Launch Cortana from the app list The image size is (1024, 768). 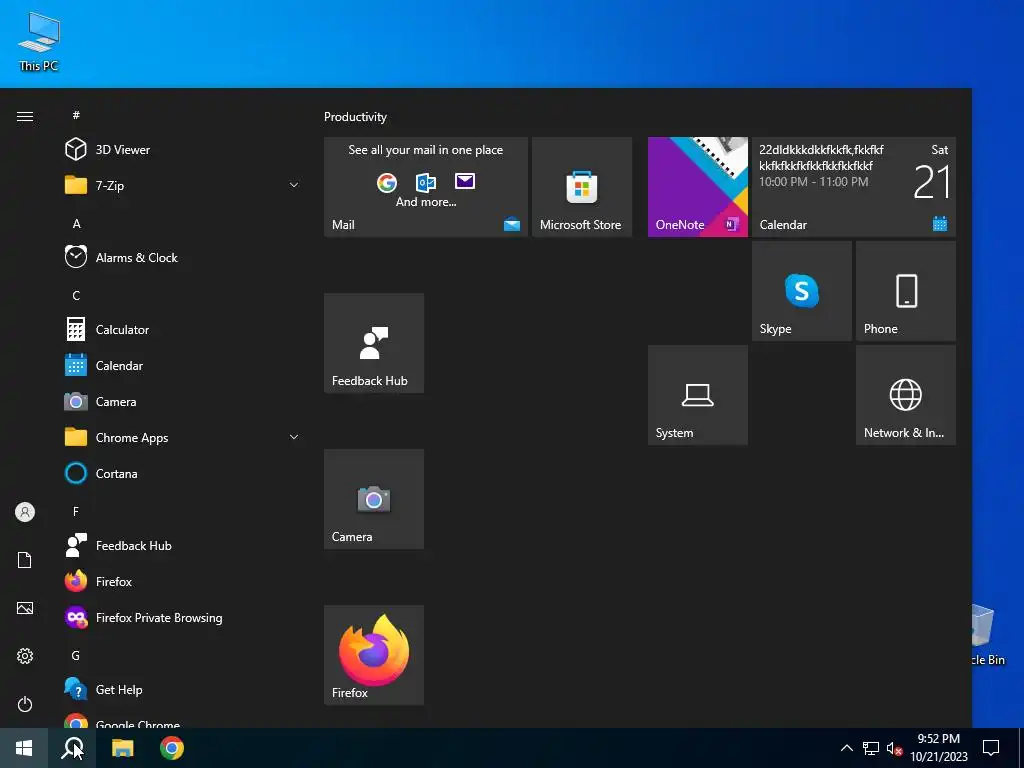tap(183, 473)
